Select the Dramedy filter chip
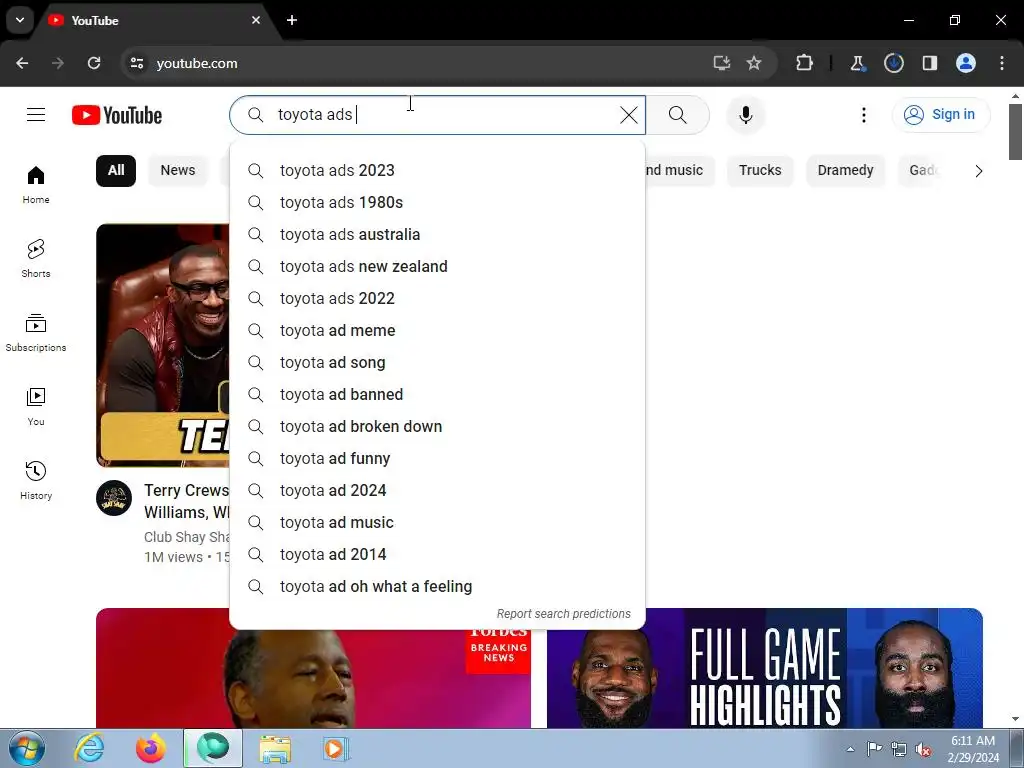Image resolution: width=1024 pixels, height=768 pixels. (x=845, y=170)
